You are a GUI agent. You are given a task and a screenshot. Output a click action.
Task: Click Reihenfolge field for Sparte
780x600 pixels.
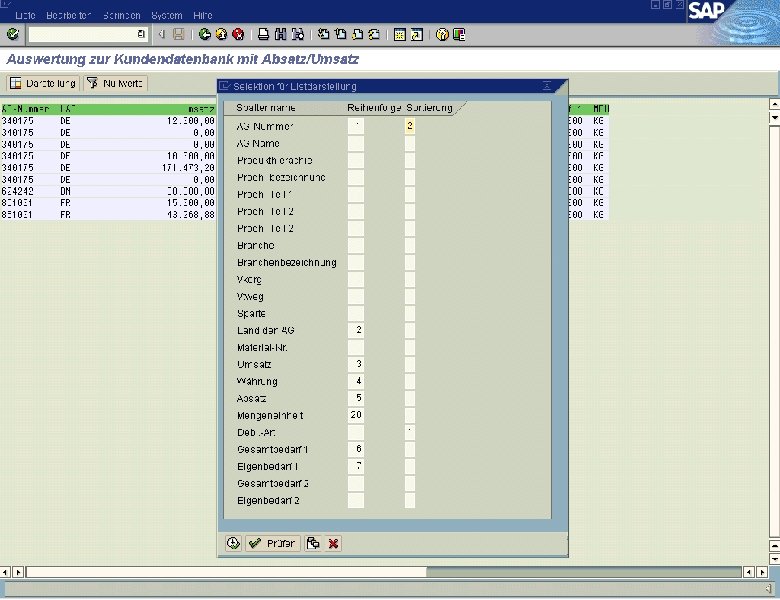(356, 313)
